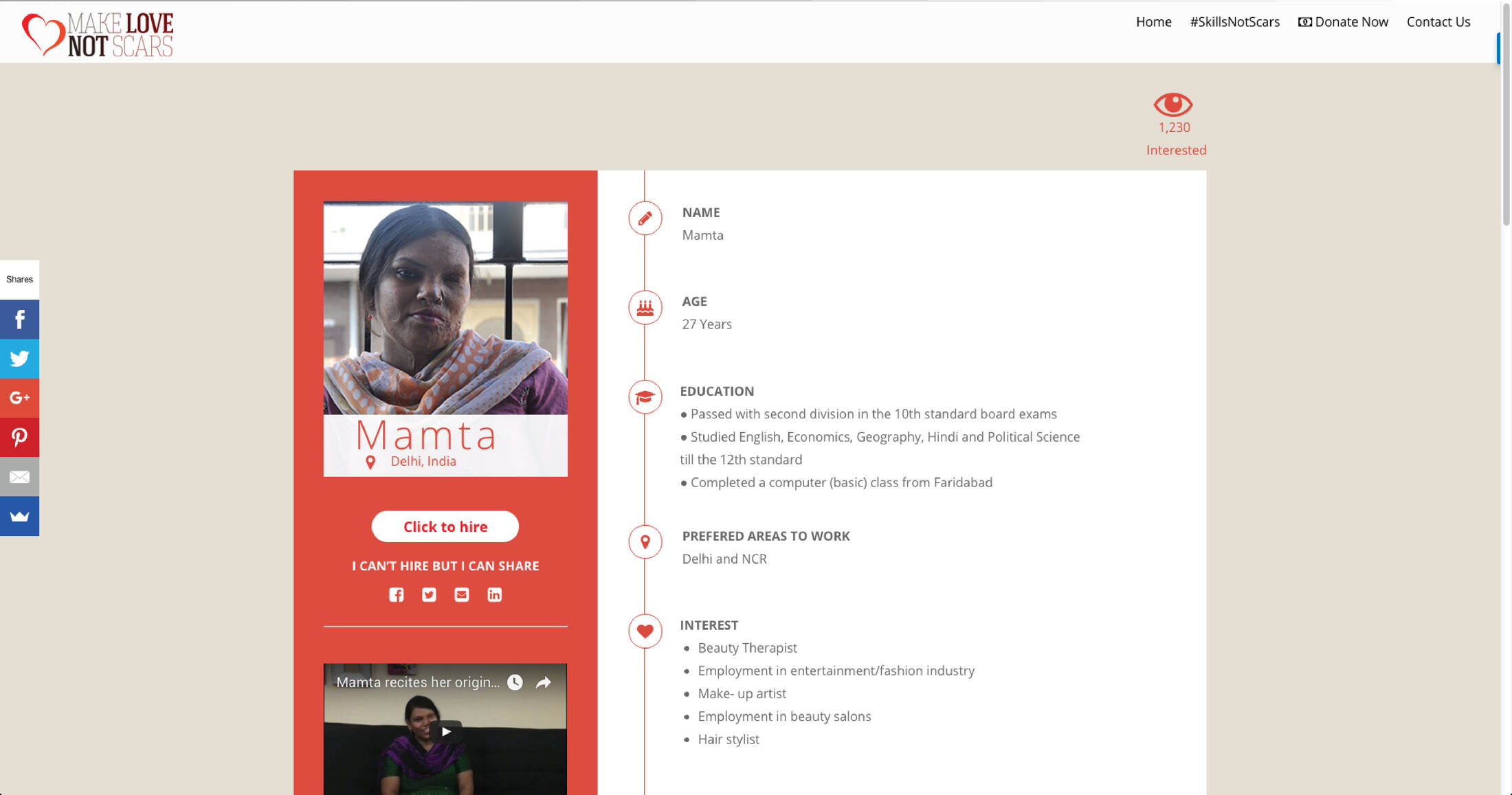
Task: Open the SumoMe crown icon
Action: (x=19, y=516)
